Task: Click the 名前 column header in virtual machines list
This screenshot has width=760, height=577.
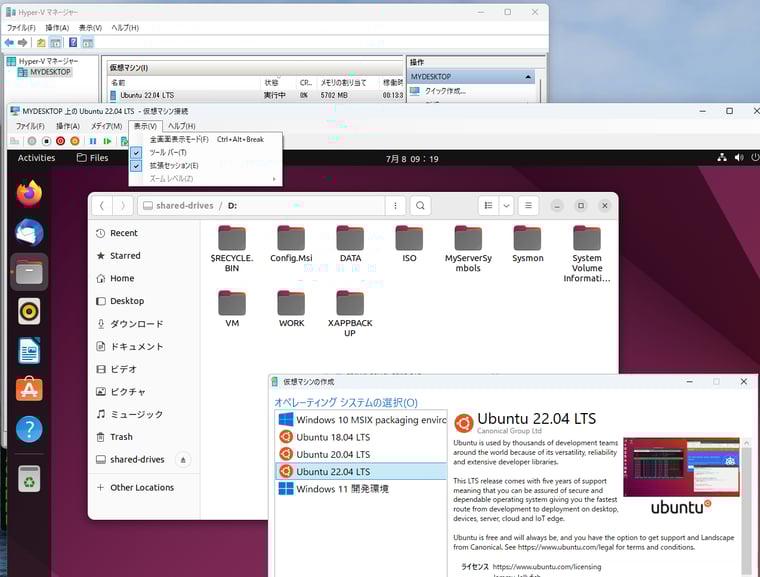Action: point(184,83)
